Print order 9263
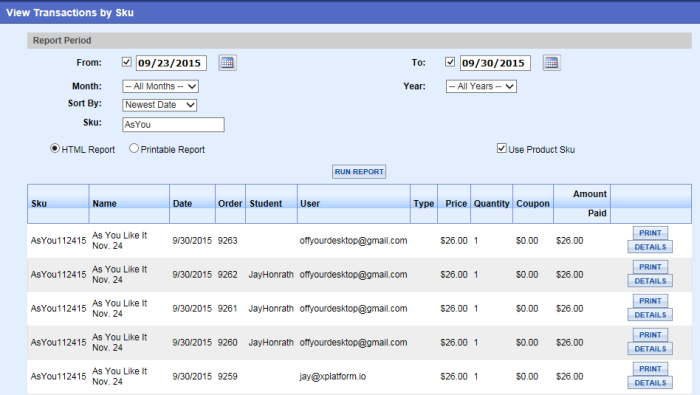This screenshot has width=700, height=395. pyautogui.click(x=650, y=233)
